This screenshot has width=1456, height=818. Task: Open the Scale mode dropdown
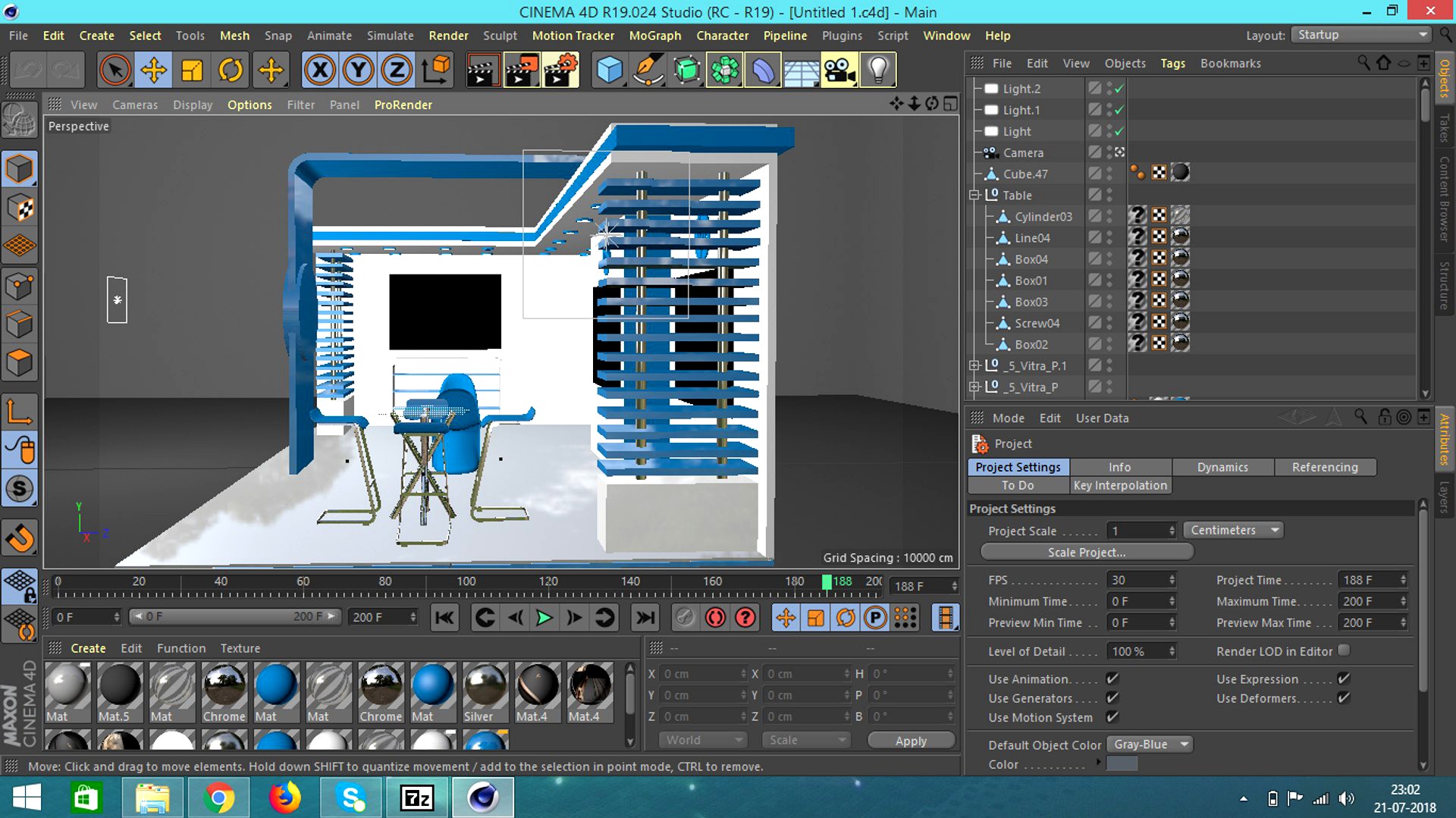(806, 740)
